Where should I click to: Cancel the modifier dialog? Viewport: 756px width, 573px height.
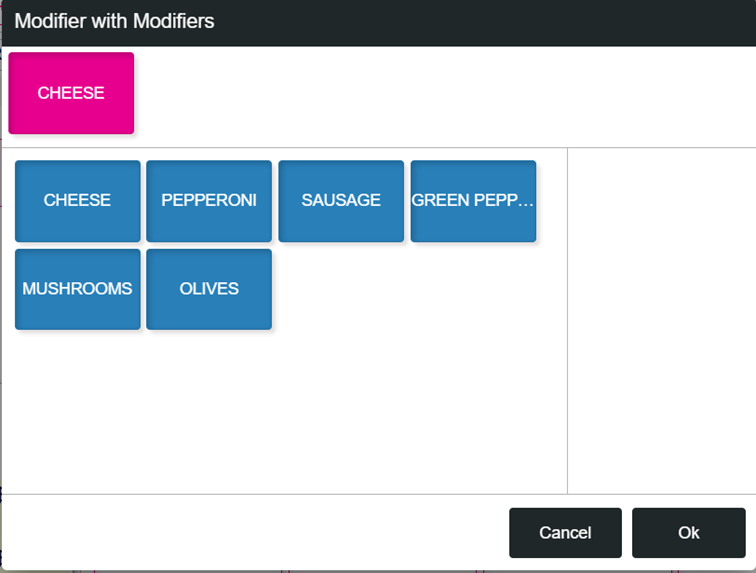565,533
